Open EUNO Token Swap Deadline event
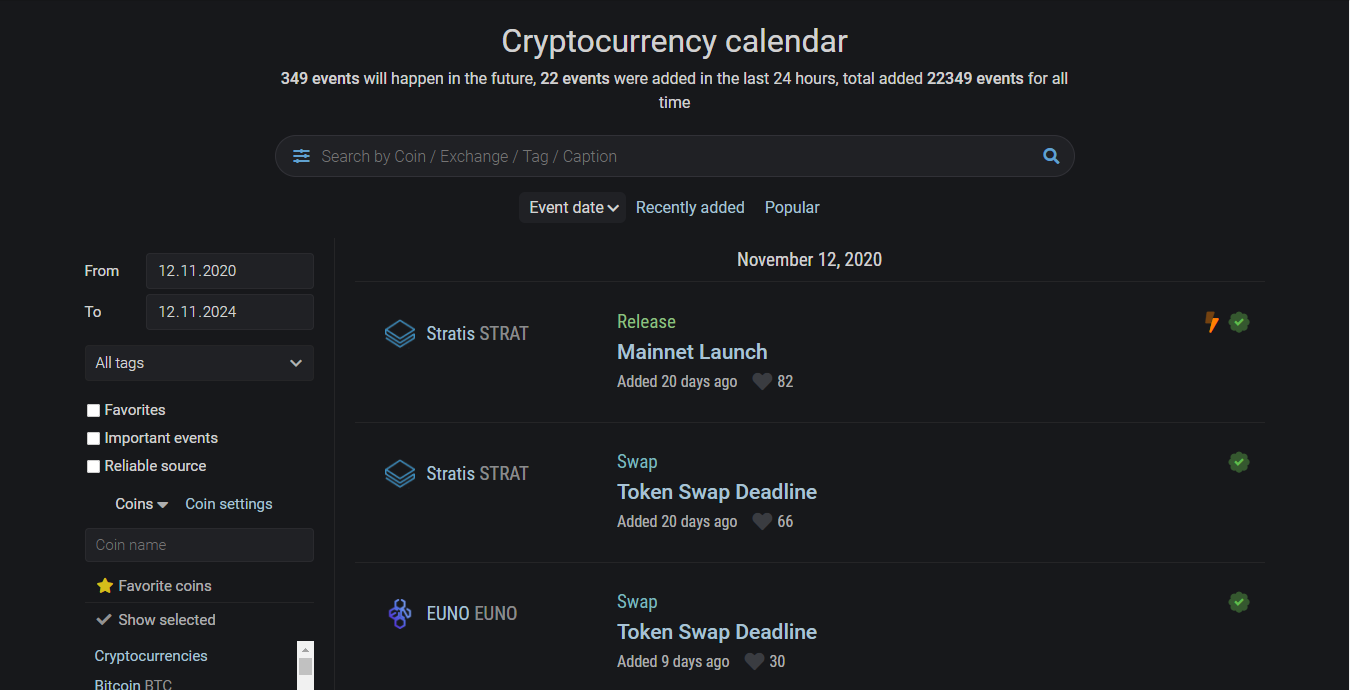This screenshot has height=690, width=1350. point(717,632)
